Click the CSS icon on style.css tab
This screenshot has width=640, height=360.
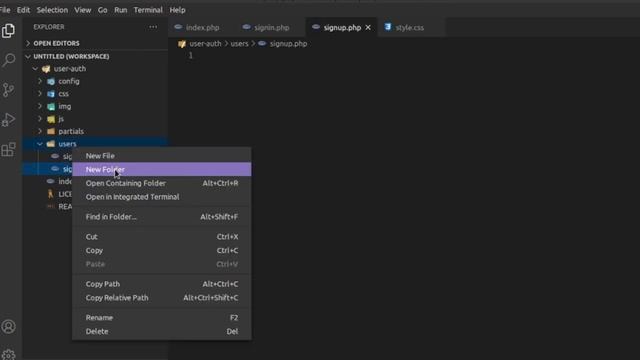[x=388, y=27]
